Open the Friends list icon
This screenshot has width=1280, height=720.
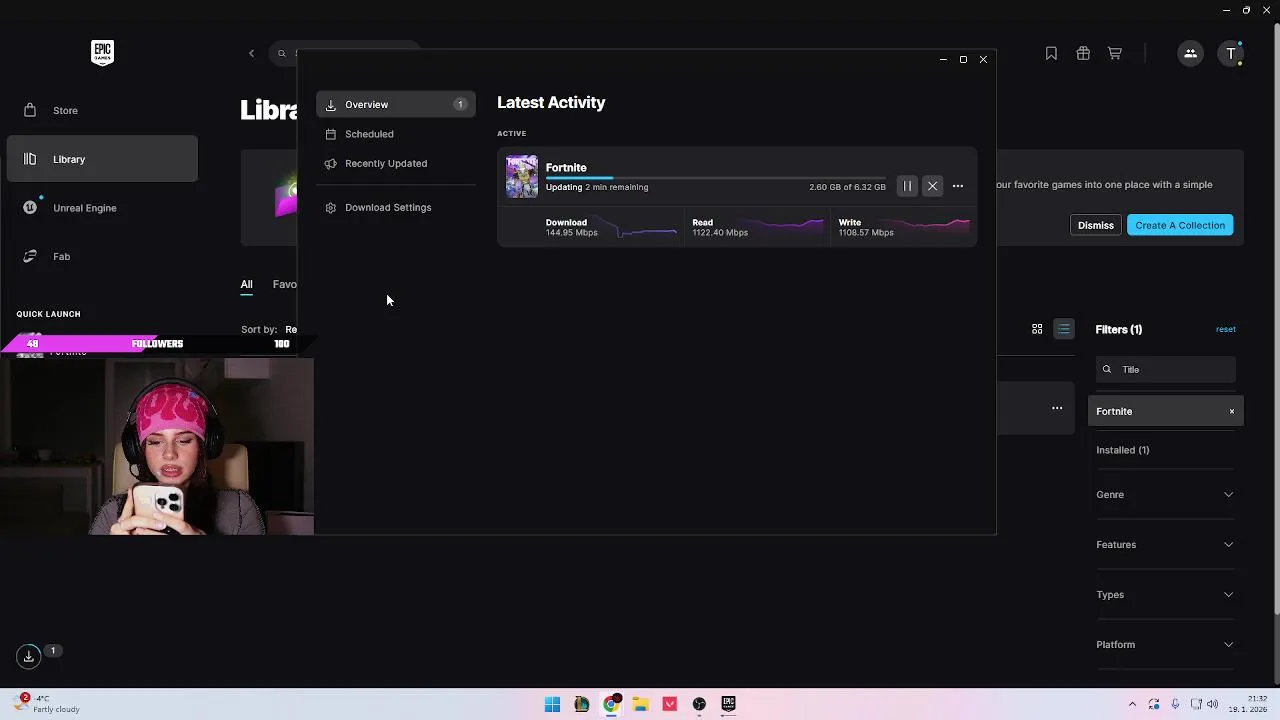point(1190,53)
